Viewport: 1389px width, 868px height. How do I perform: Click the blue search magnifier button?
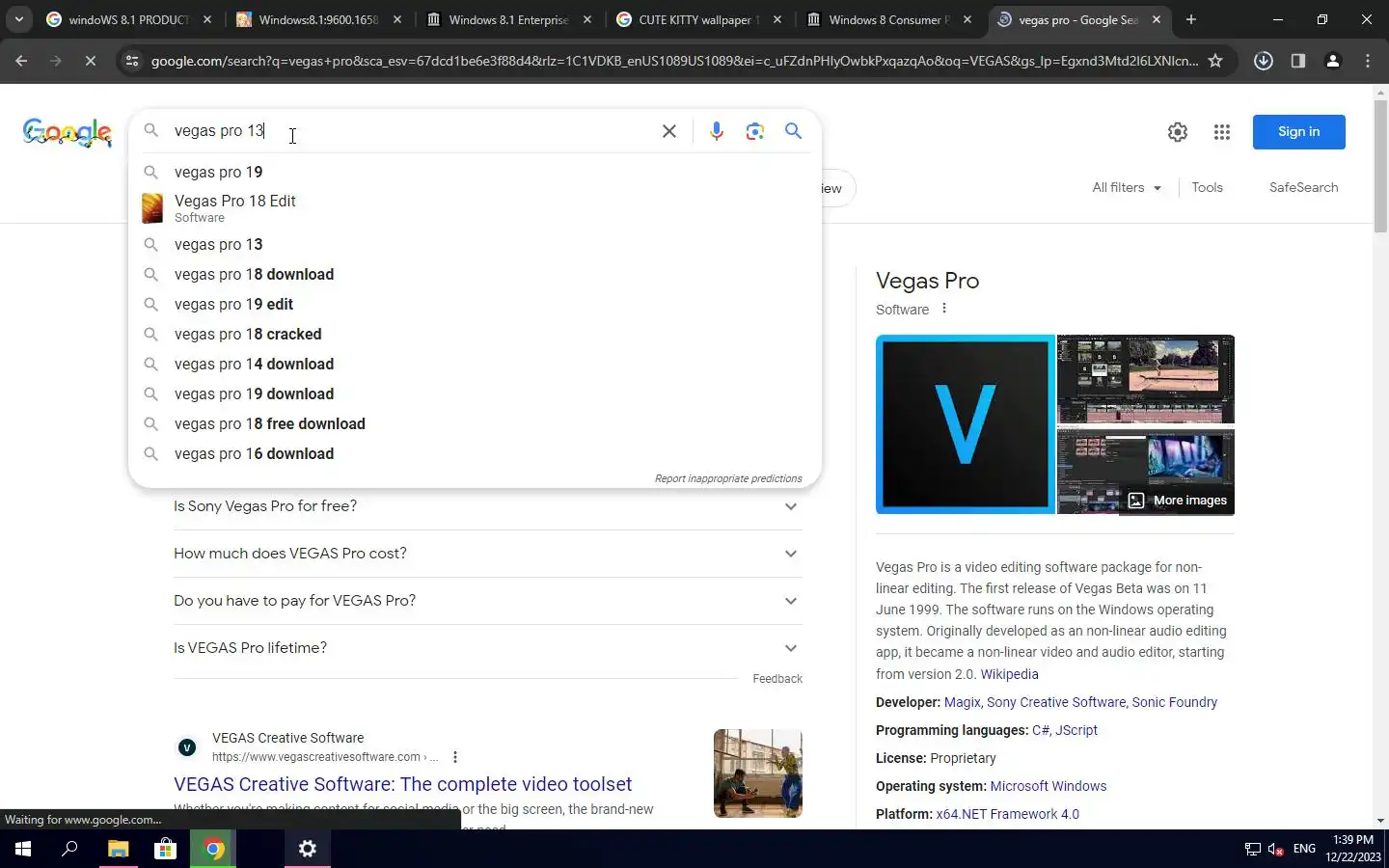tap(793, 131)
